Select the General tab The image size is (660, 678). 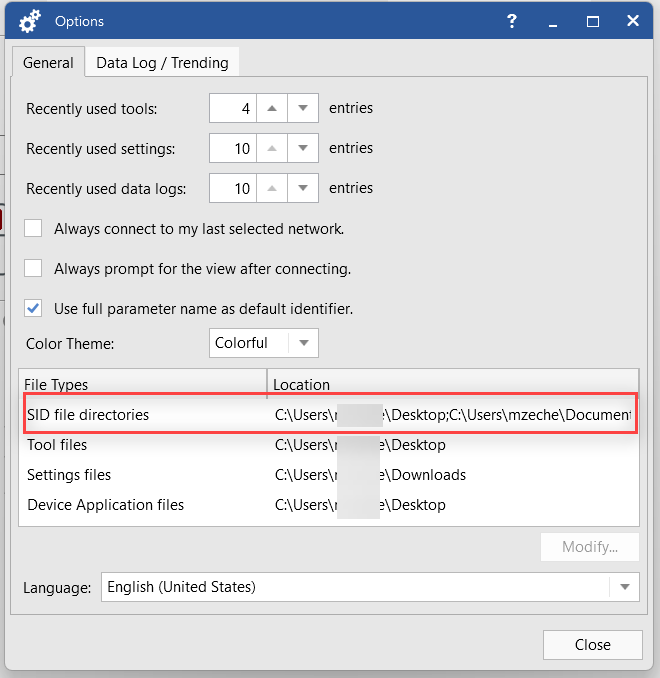click(x=48, y=62)
